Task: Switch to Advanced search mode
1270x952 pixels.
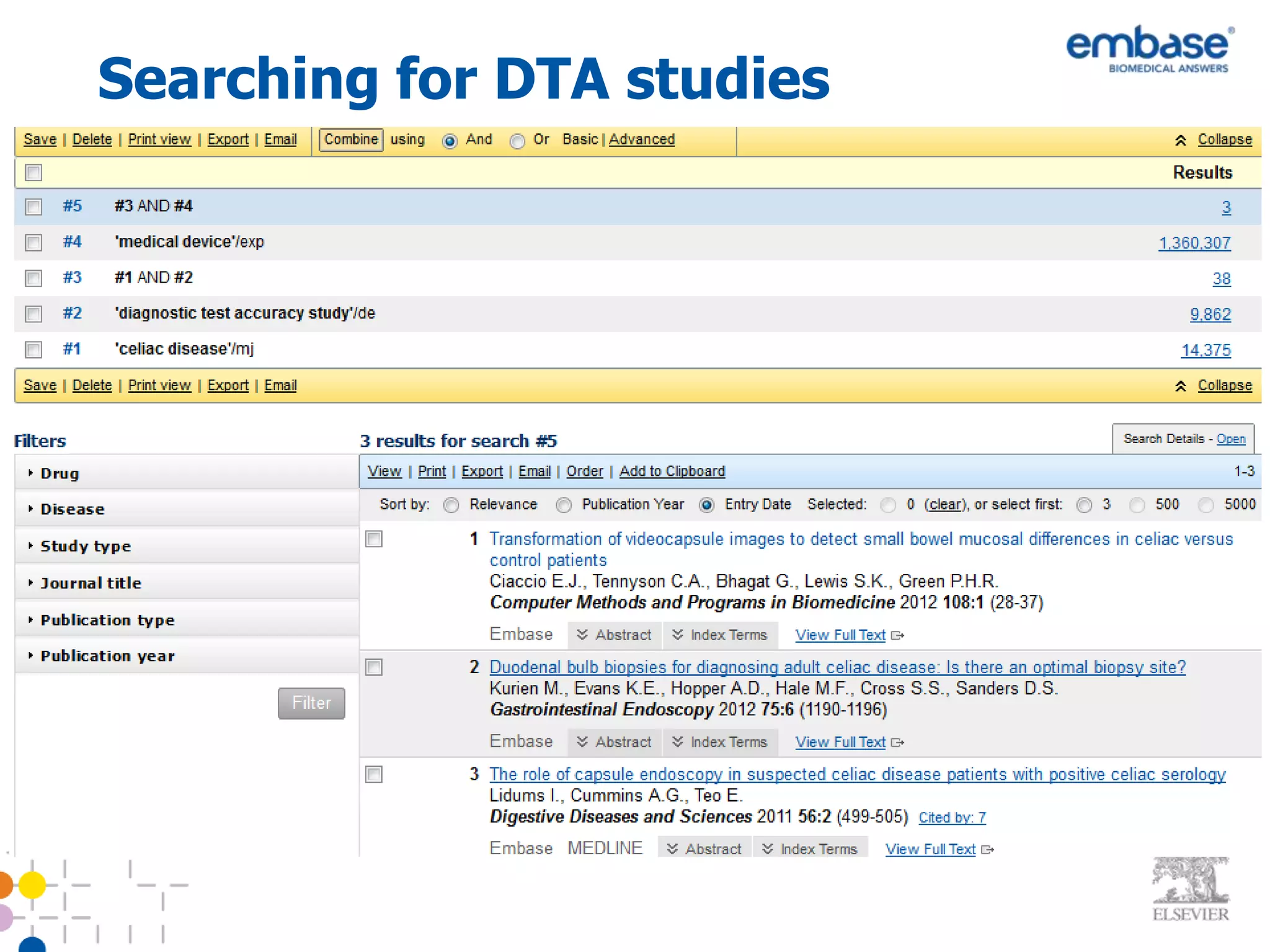Action: tap(642, 140)
